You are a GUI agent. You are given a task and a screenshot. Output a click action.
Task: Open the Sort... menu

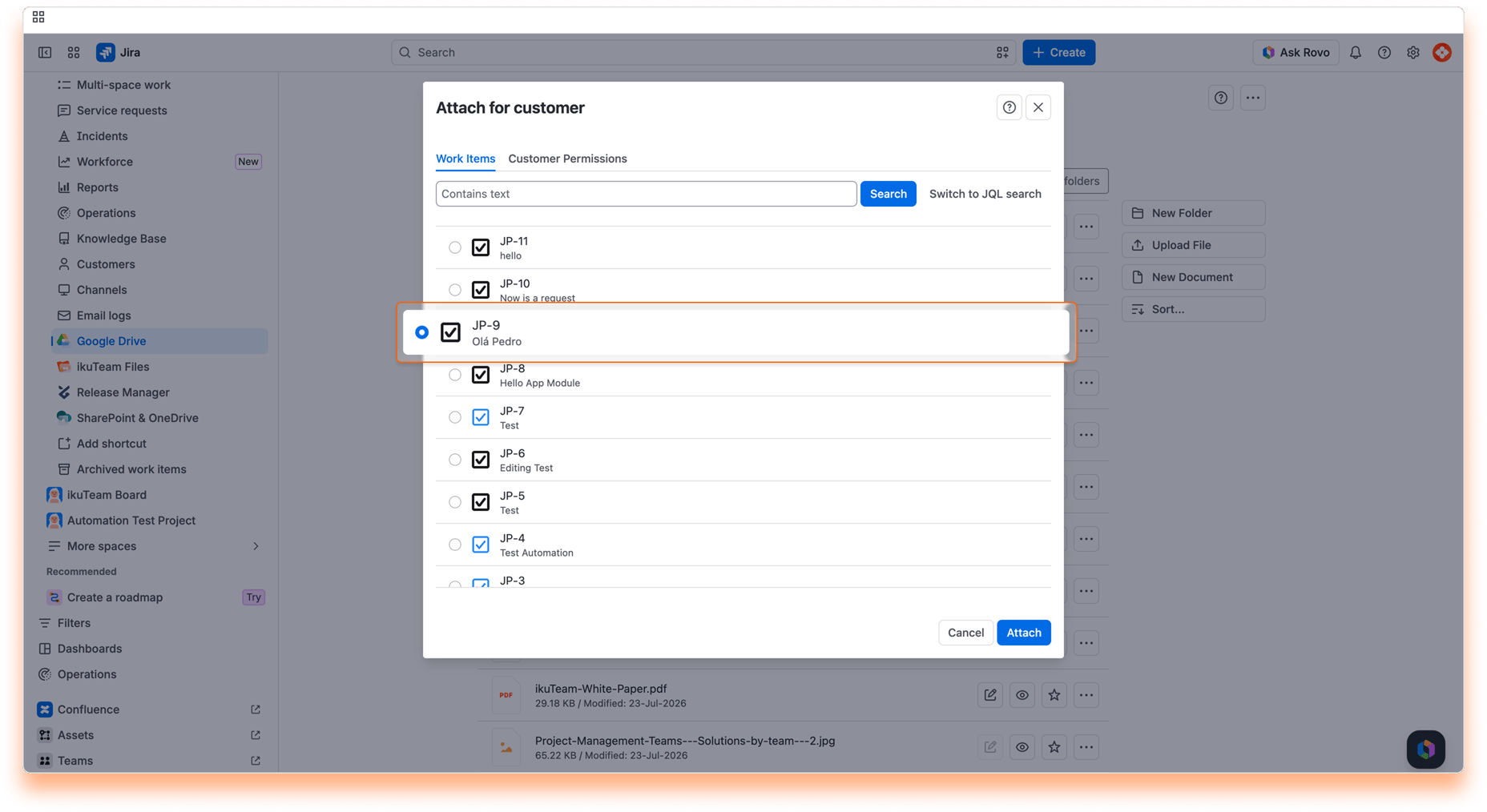(1193, 309)
